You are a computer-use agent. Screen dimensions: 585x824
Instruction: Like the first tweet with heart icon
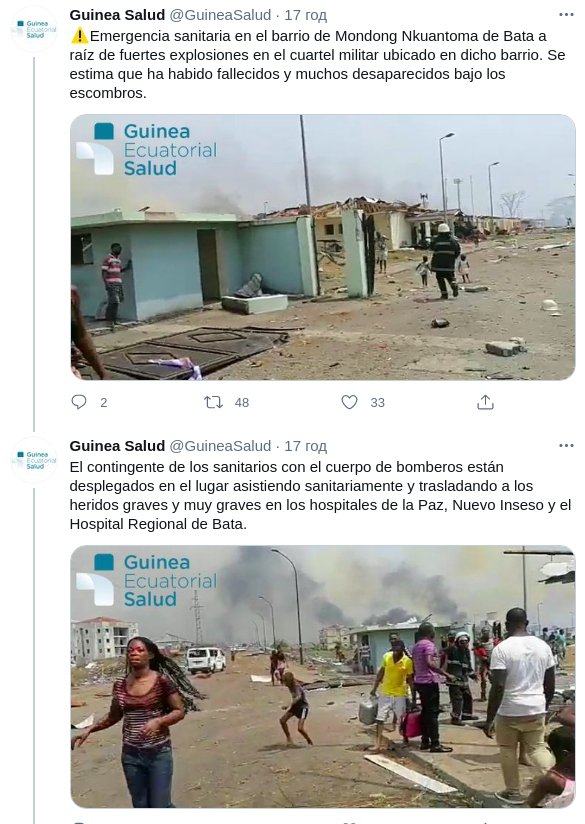pos(350,402)
